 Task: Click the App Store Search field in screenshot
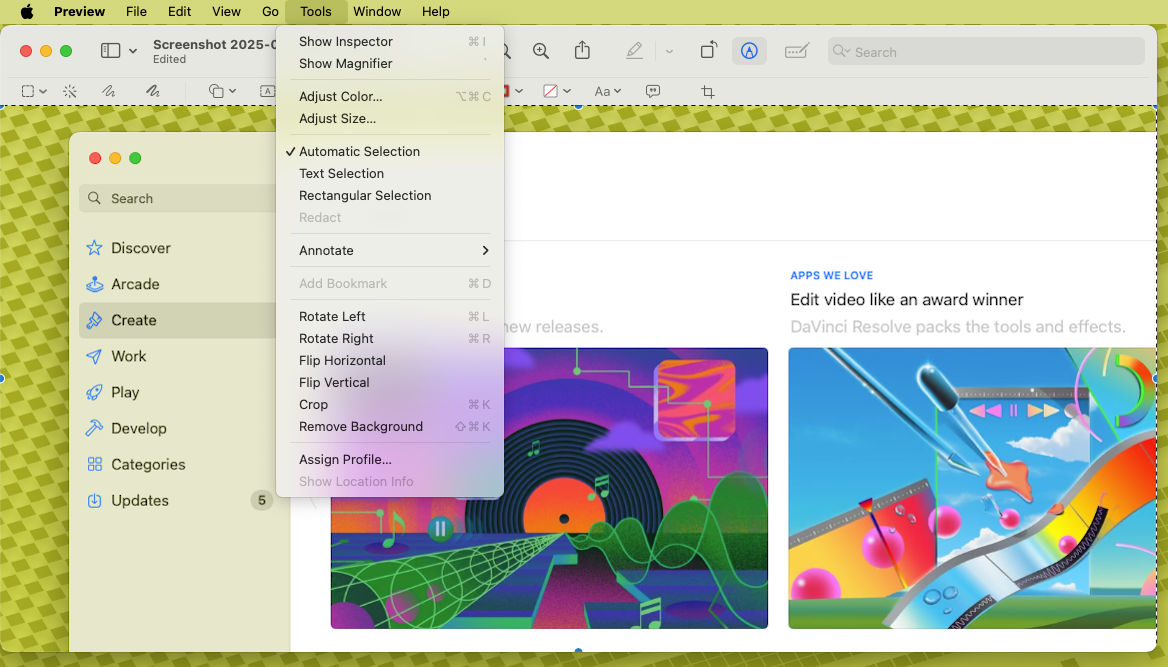(177, 198)
